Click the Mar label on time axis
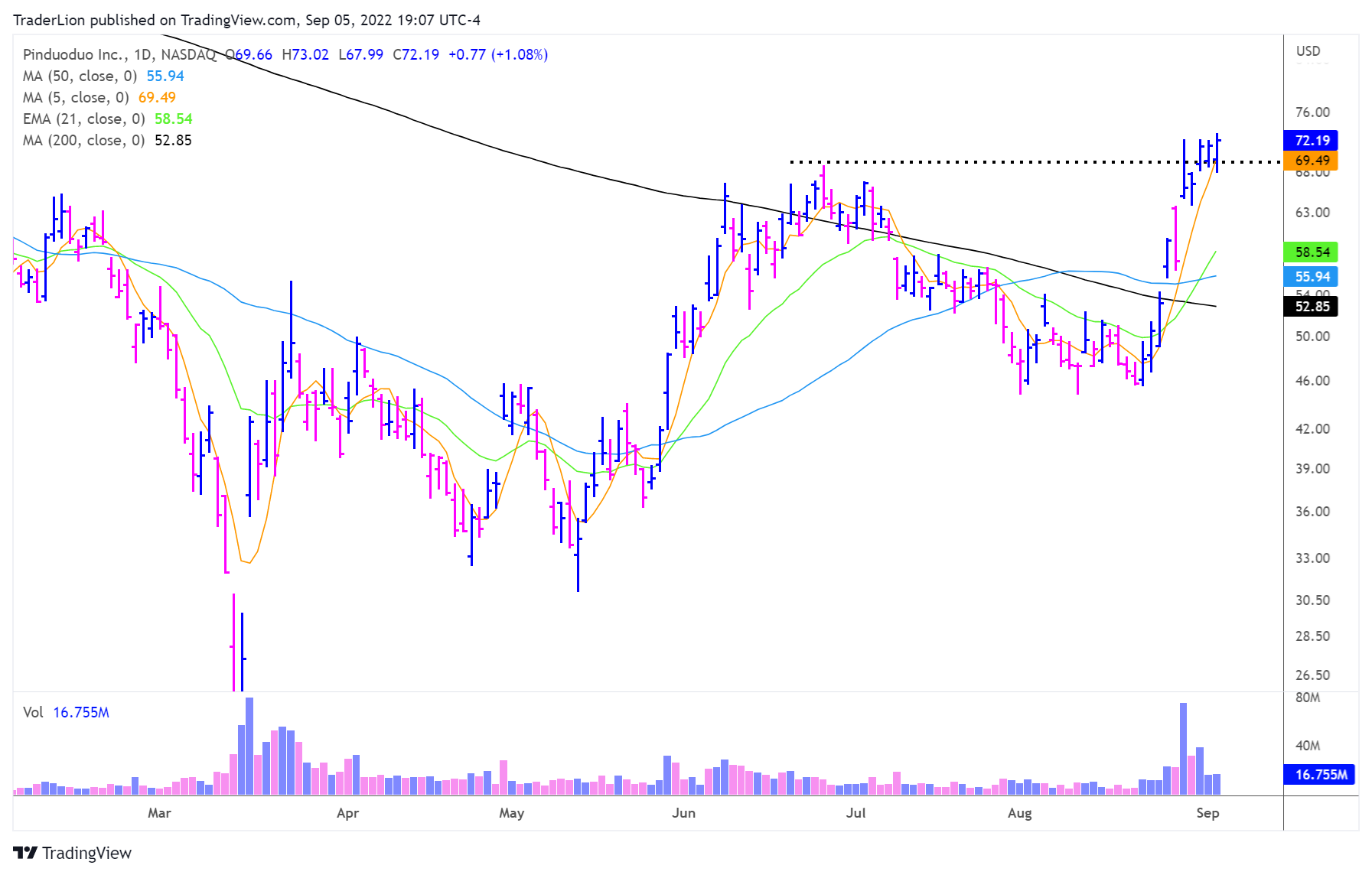The height and width of the screenshot is (875, 1372). (x=159, y=813)
